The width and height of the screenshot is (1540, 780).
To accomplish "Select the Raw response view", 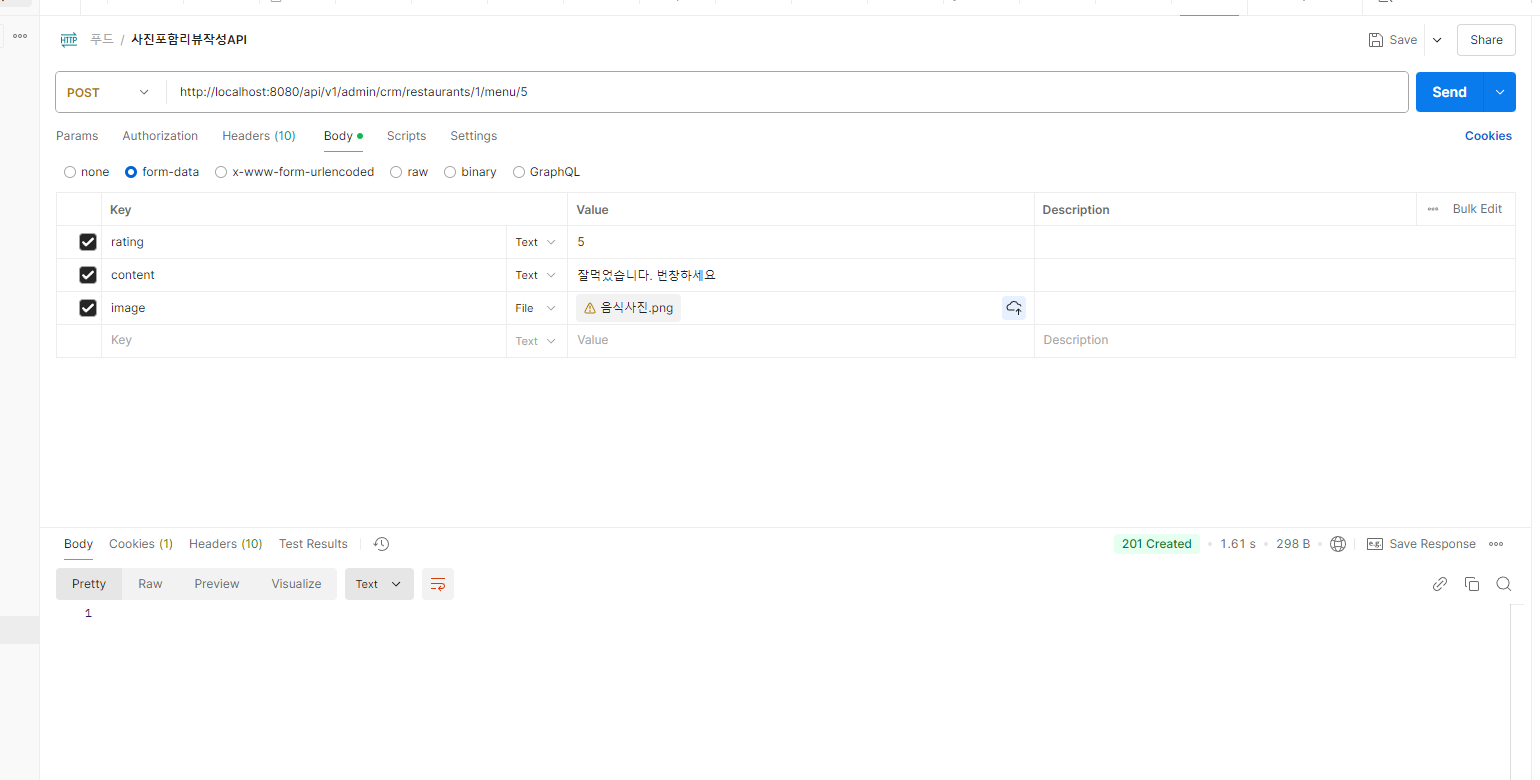I will [150, 584].
